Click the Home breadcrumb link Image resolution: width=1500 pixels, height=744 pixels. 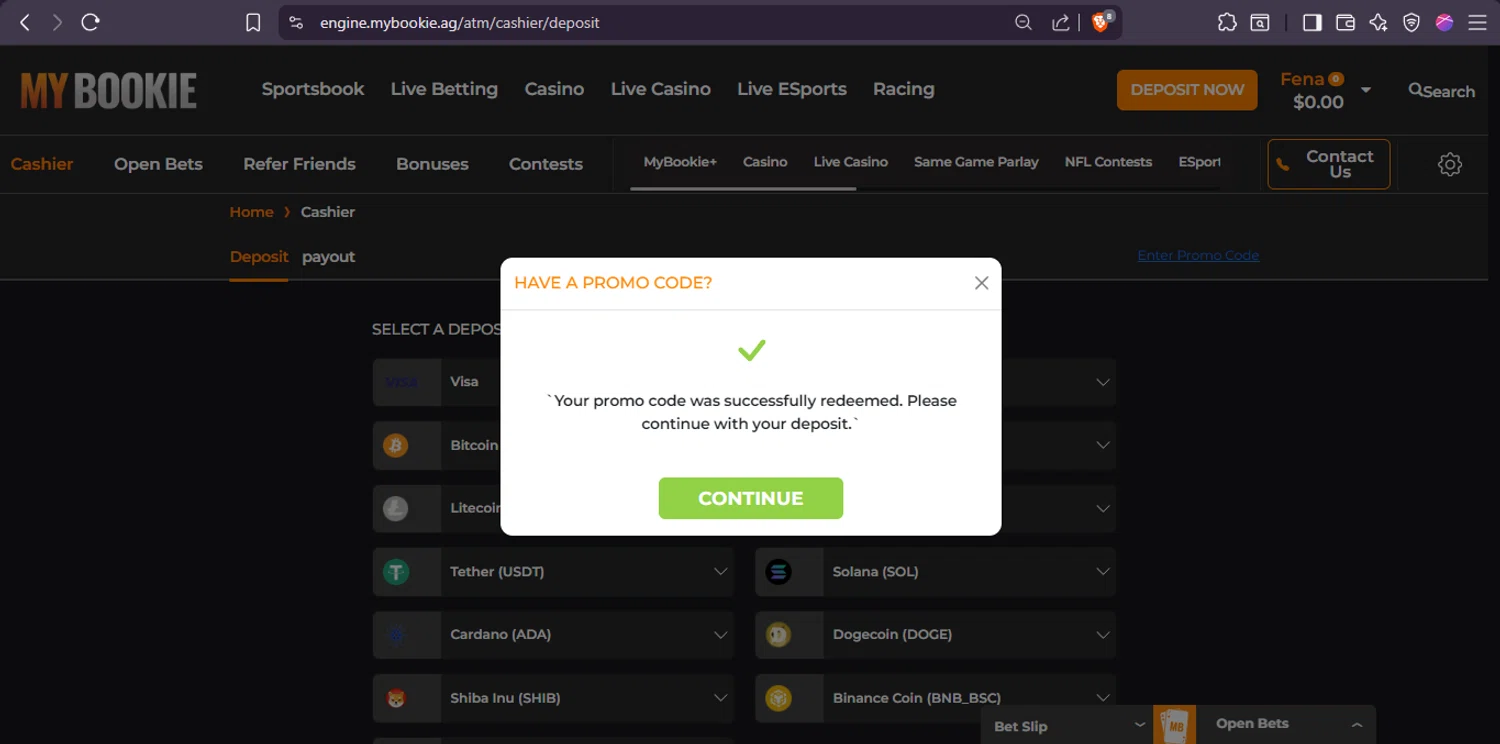tap(251, 212)
